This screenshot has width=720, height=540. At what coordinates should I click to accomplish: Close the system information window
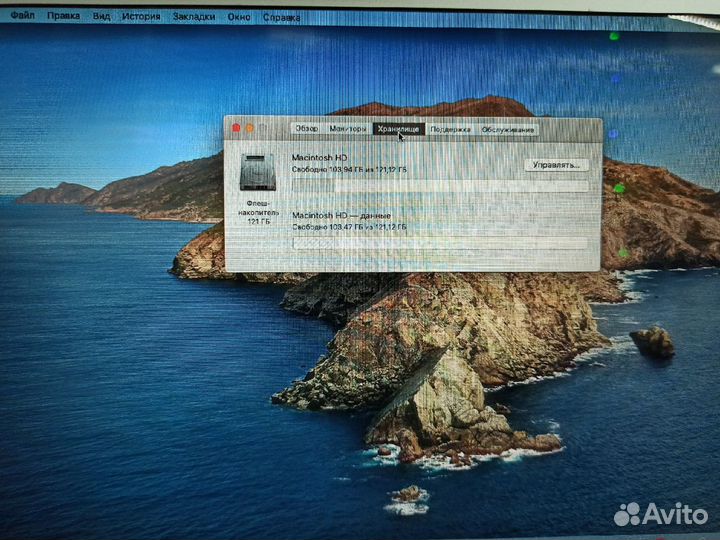click(x=237, y=128)
